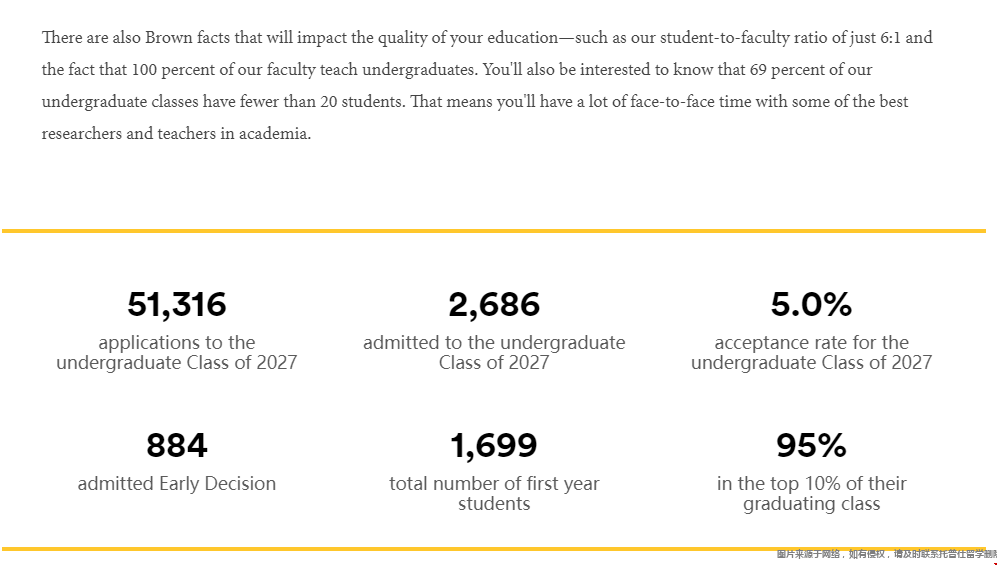Click the small Chinese watermark text at bottom right

[886, 554]
